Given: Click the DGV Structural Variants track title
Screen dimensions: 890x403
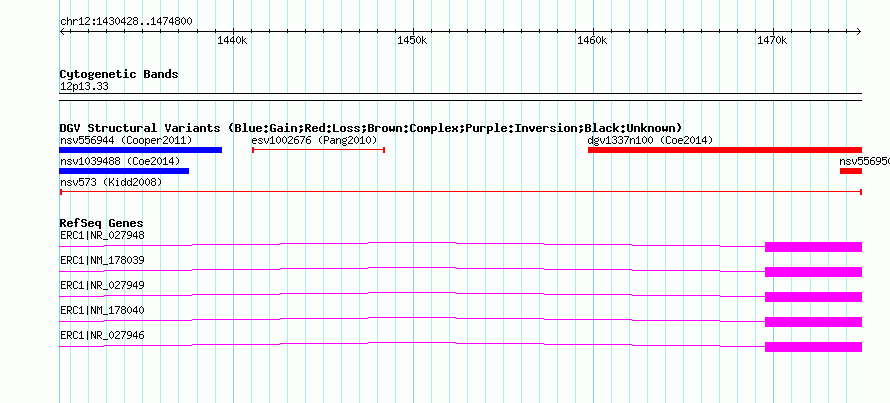Looking at the screenshot, I should [x=371, y=128].
